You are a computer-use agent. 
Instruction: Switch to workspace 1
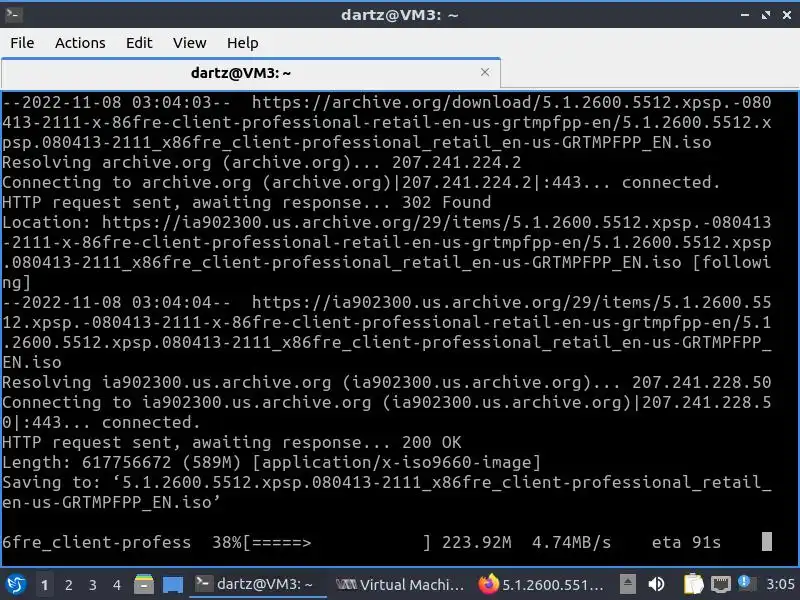coord(44,585)
